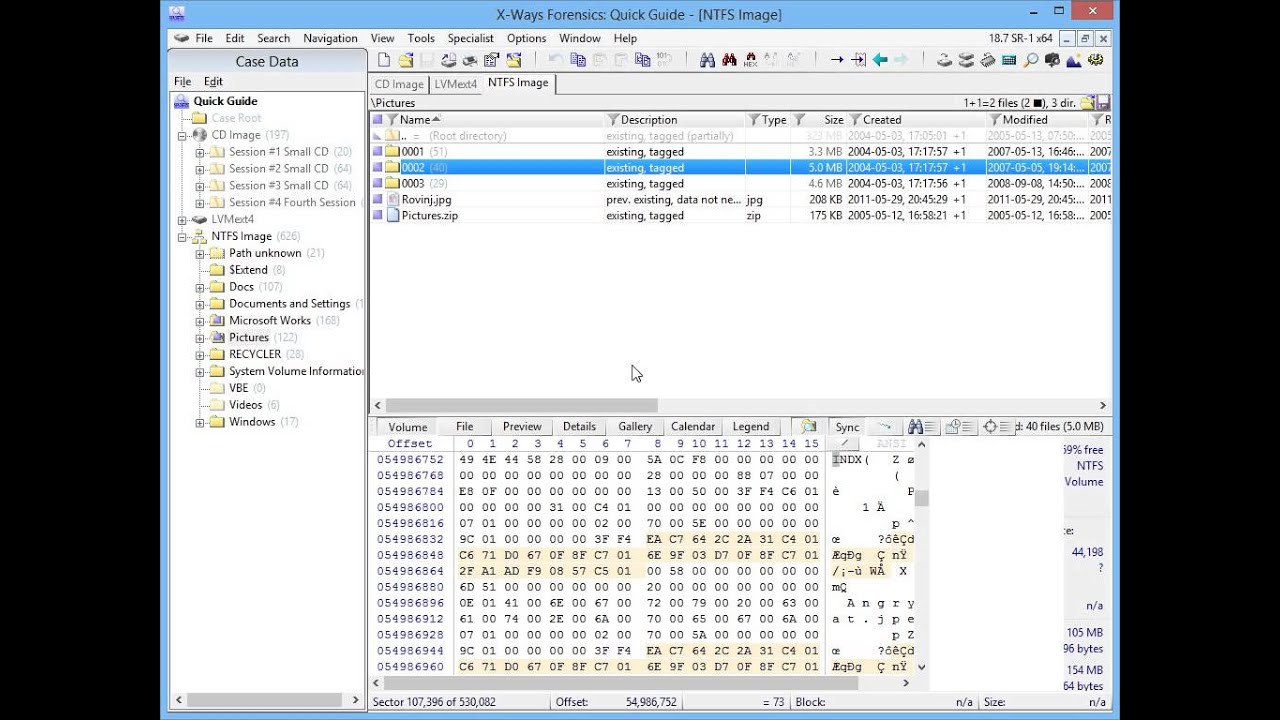Open the Find Text binoculars icon

point(708,60)
